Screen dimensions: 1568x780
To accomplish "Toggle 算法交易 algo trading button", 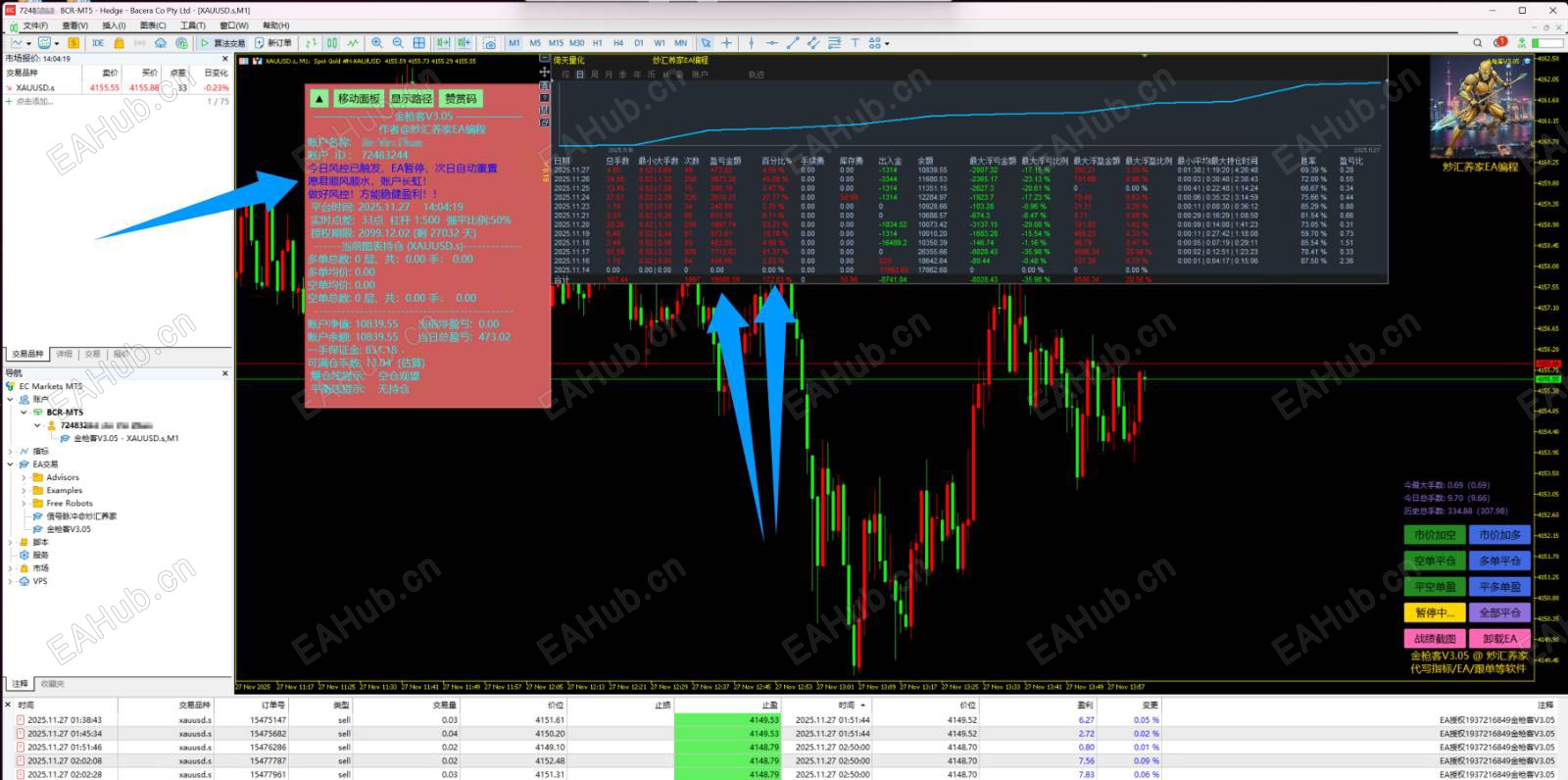I will coord(222,43).
